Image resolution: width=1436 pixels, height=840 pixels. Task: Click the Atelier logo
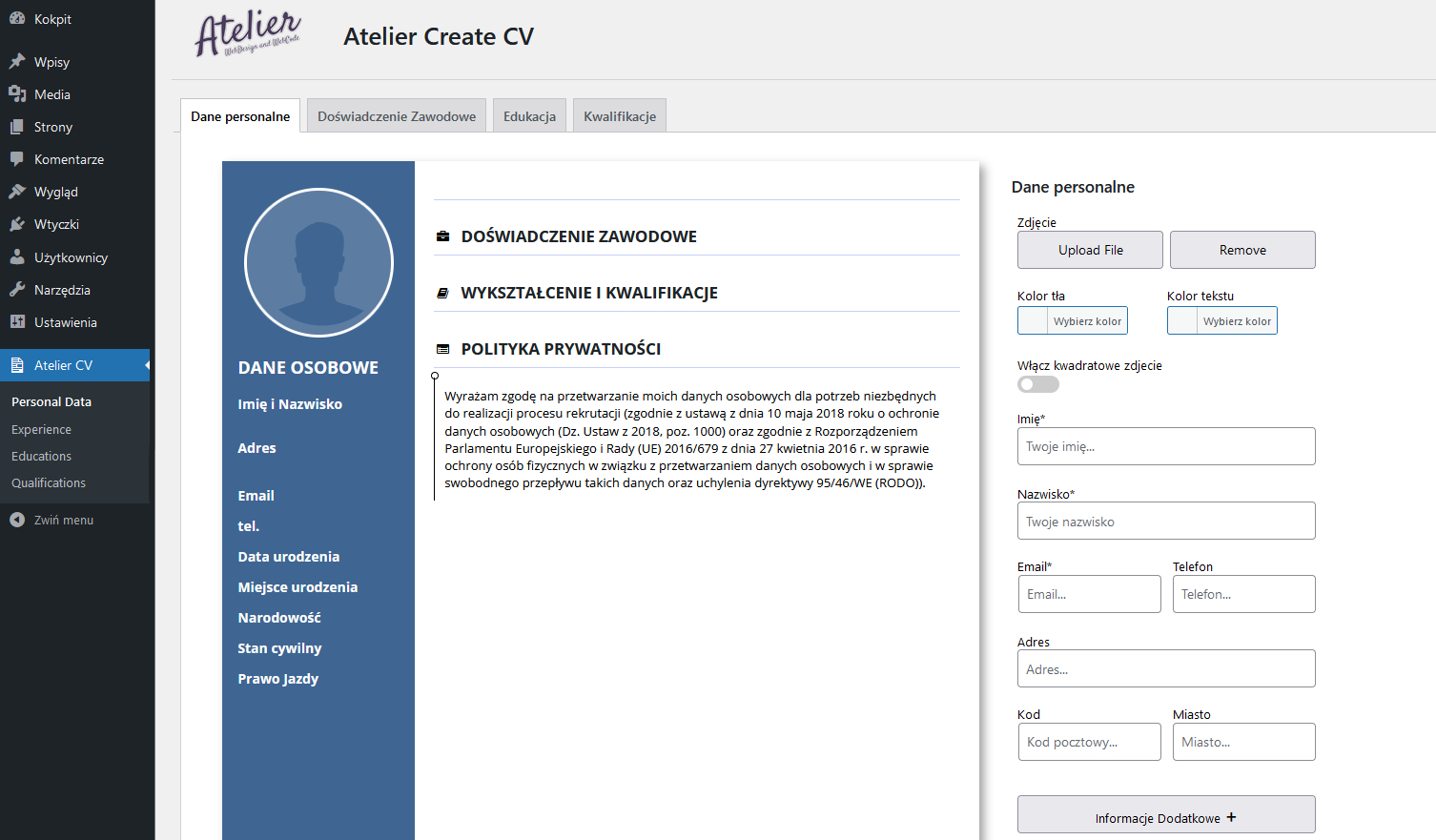[248, 35]
